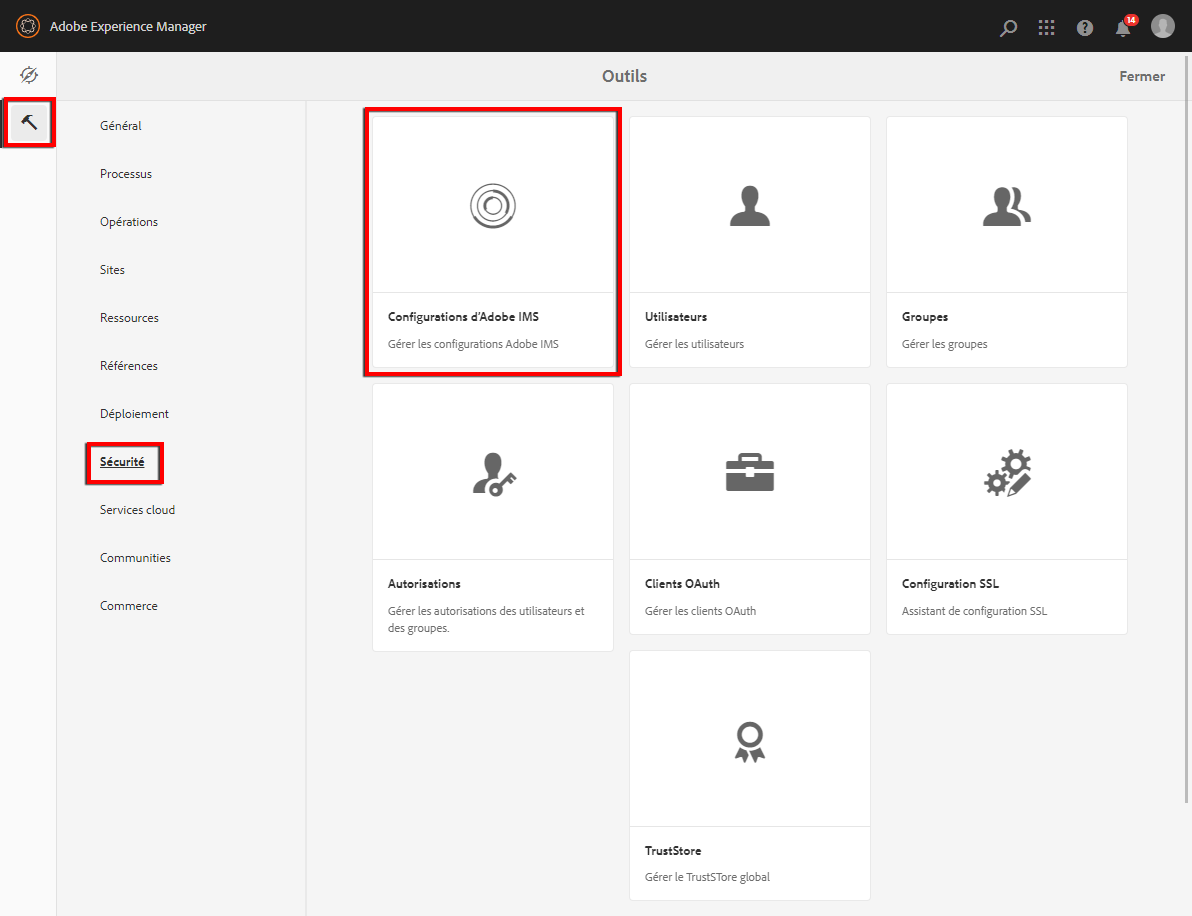Click 'Gérer les configurations Adobe IMS' text
The height and width of the screenshot is (916, 1192).
[473, 344]
